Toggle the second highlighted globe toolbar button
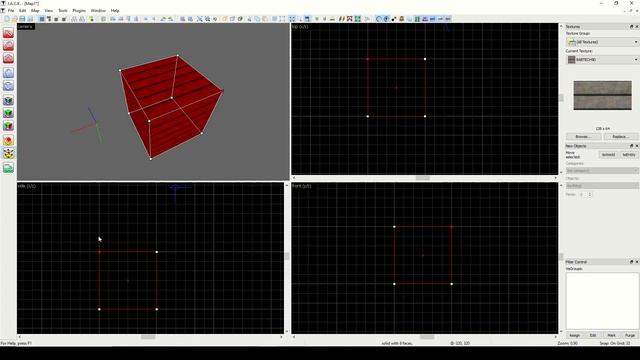 pyautogui.click(x=386, y=19)
